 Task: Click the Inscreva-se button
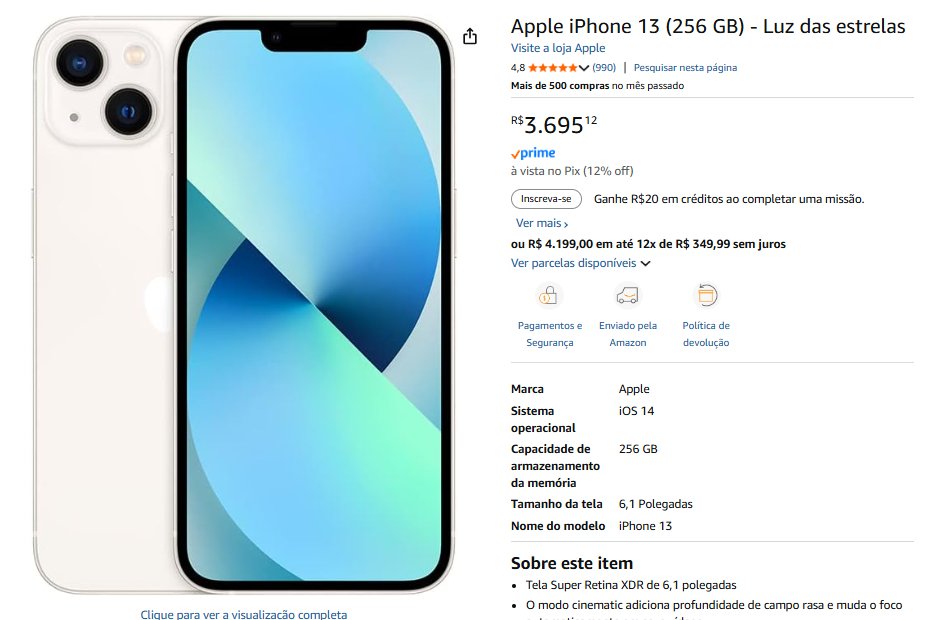tap(546, 199)
